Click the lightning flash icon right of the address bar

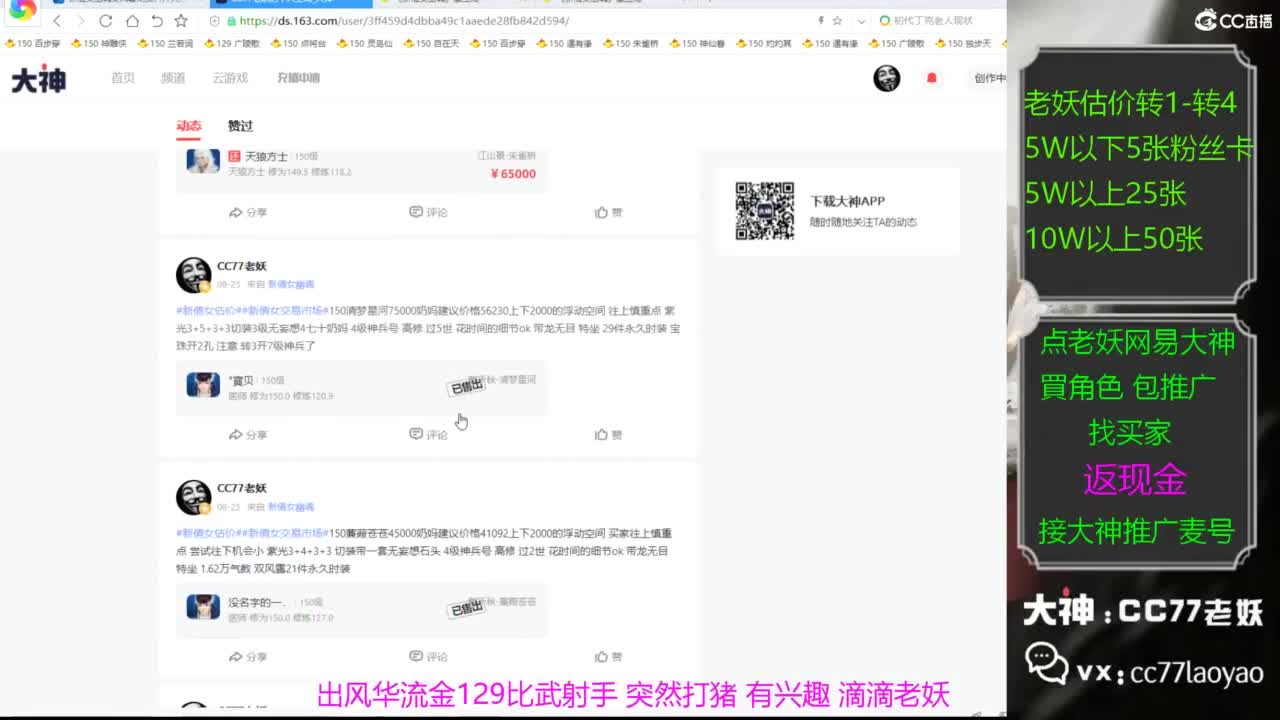tap(820, 19)
